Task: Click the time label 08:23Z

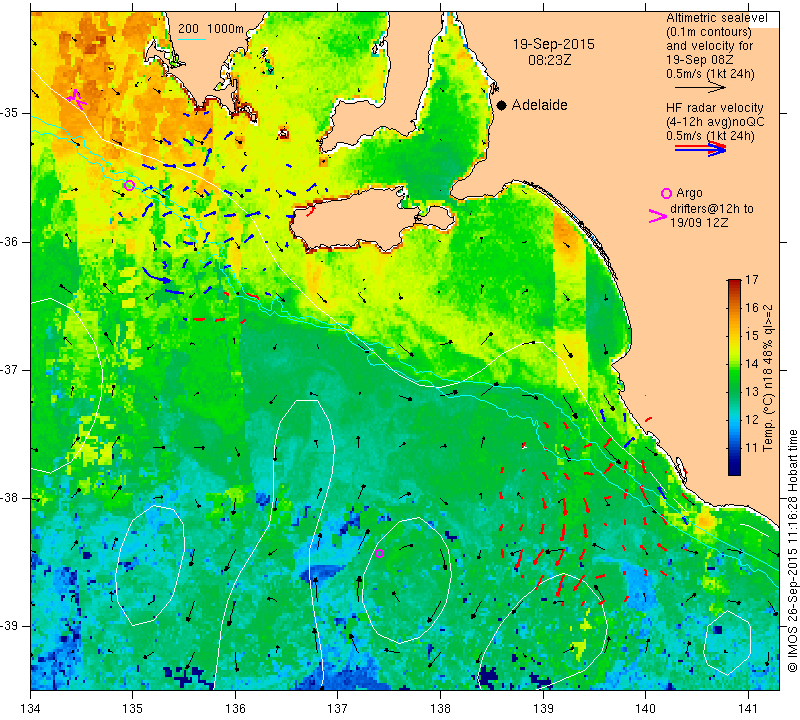Action: tap(549, 60)
